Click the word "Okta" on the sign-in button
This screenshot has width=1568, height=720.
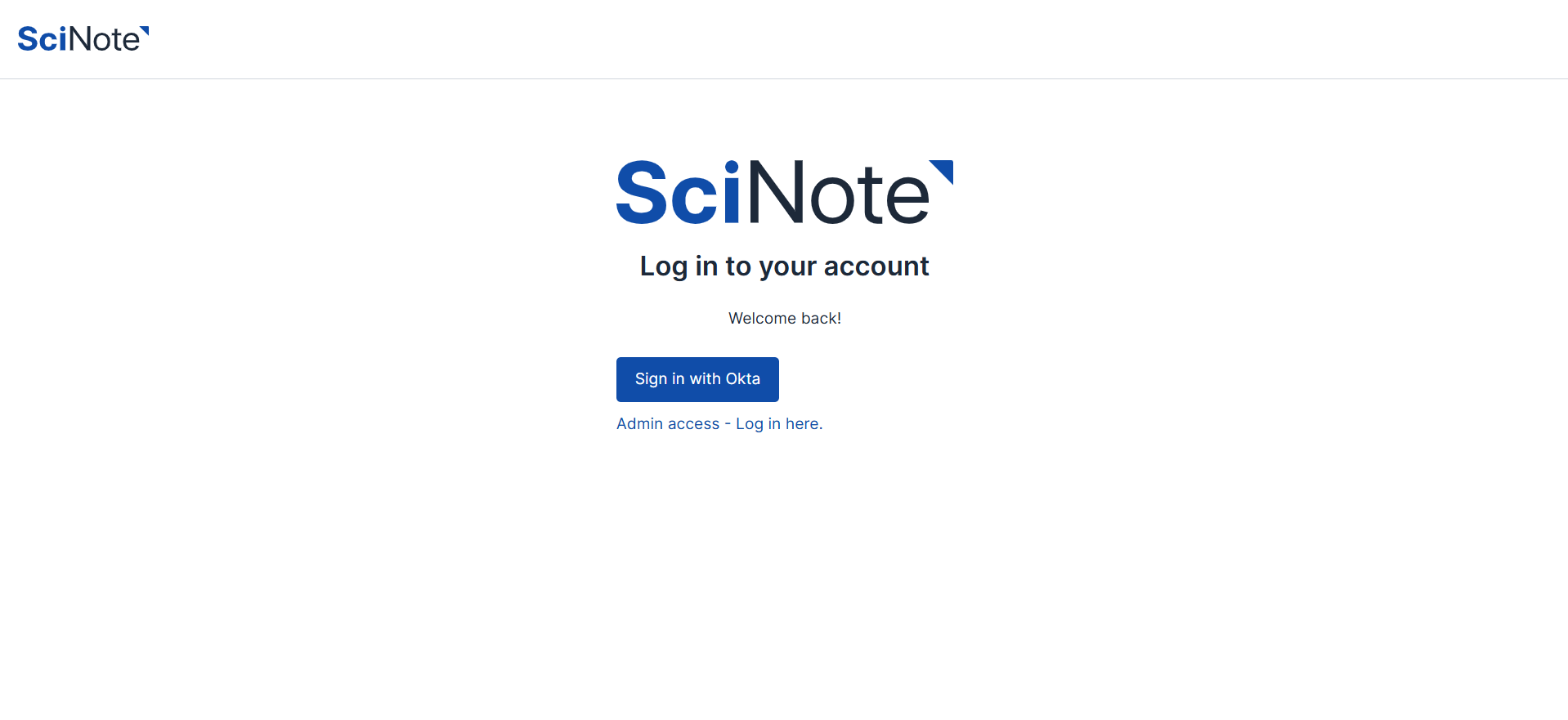742,379
